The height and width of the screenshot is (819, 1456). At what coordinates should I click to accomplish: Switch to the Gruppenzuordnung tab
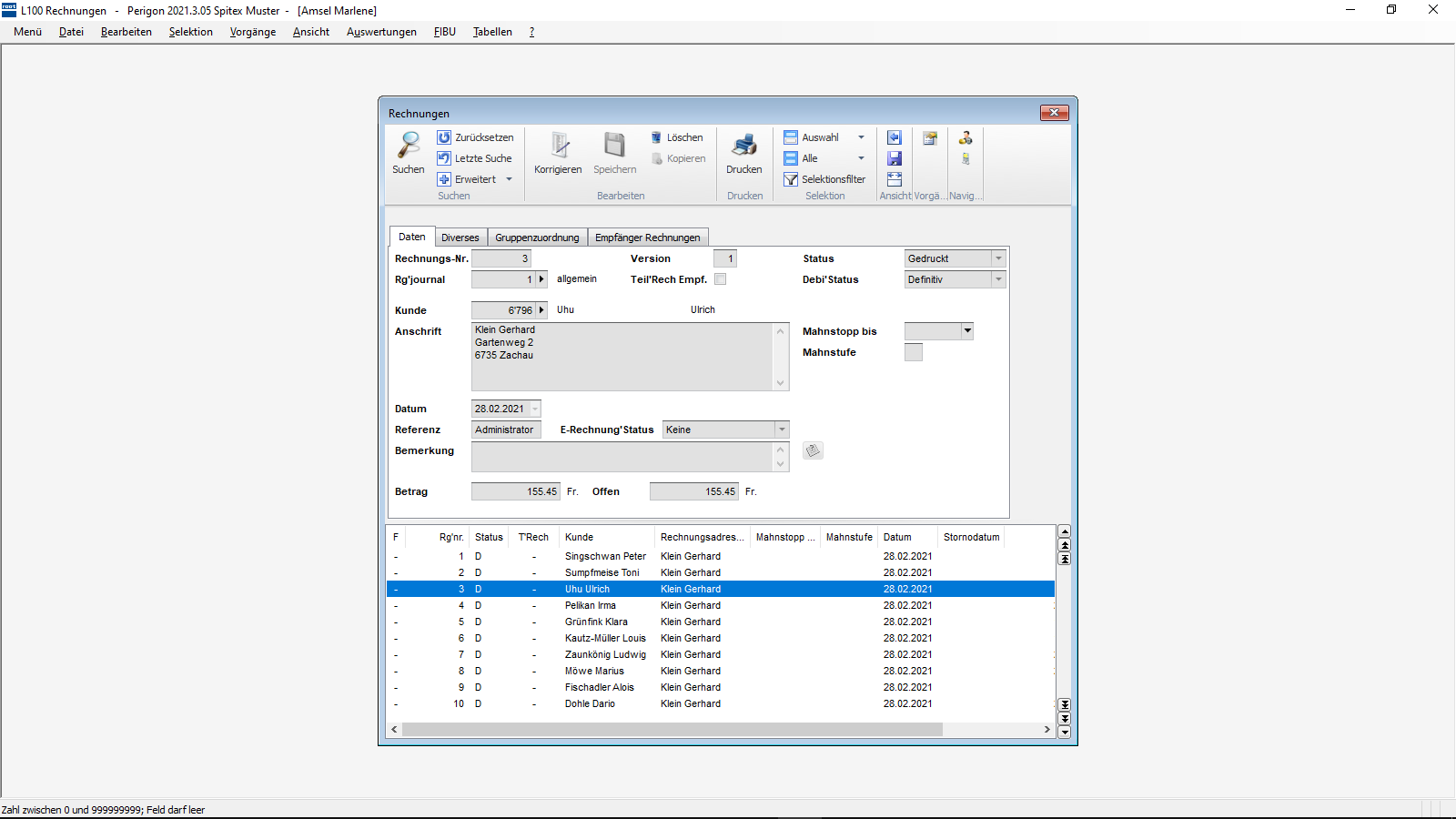point(537,238)
